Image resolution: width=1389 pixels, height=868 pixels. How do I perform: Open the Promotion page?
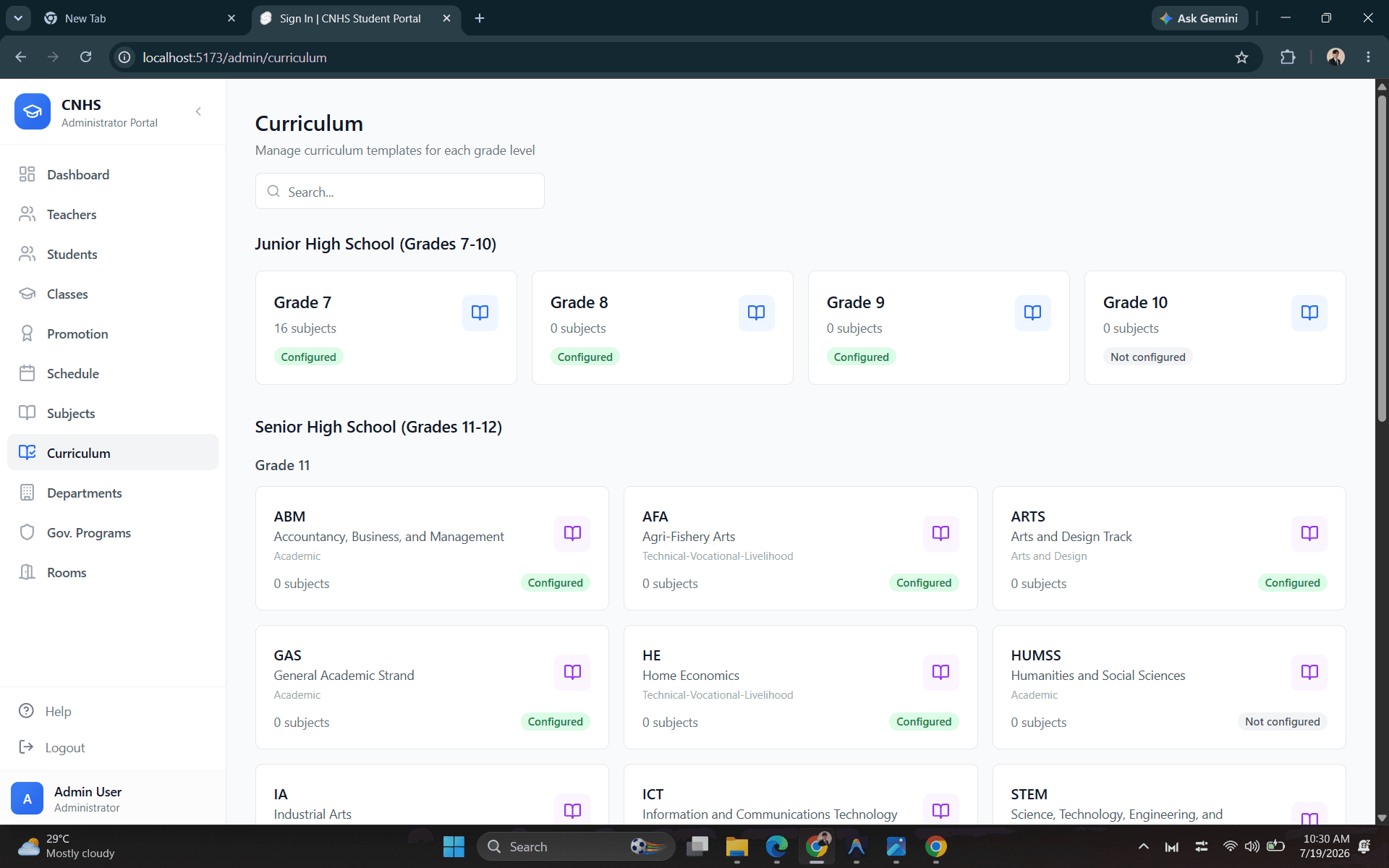pyautogui.click(x=113, y=333)
